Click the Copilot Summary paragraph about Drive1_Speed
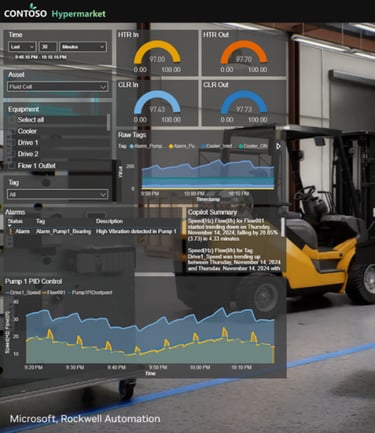 coord(234,259)
